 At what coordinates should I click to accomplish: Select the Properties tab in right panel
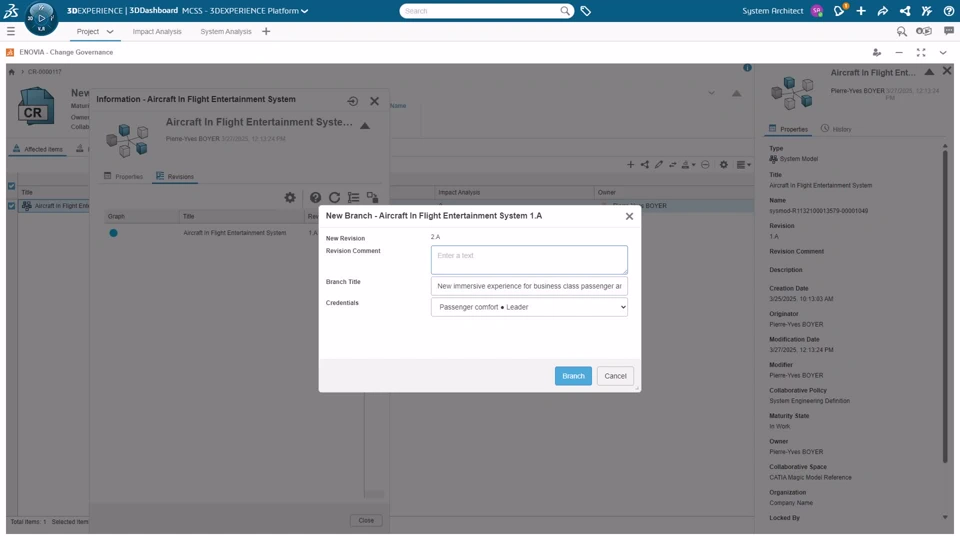[x=788, y=129]
